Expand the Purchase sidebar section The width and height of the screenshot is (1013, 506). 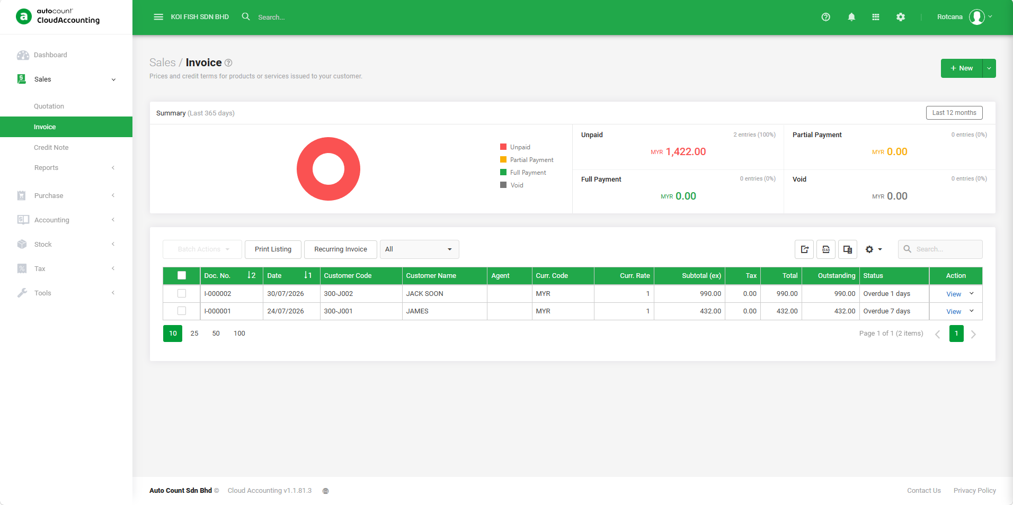coord(66,195)
